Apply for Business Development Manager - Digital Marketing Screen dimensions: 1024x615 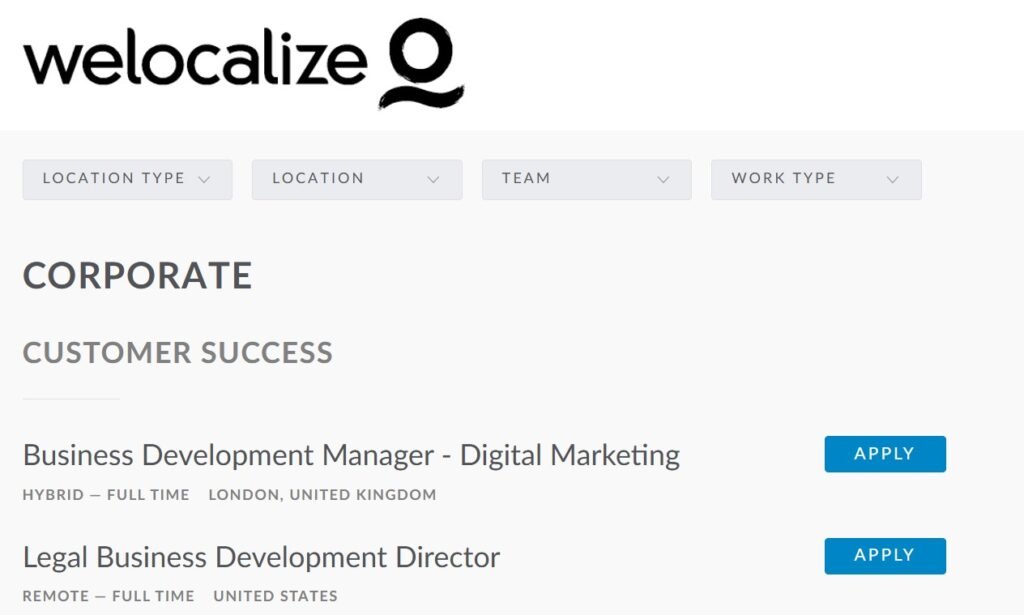(885, 454)
